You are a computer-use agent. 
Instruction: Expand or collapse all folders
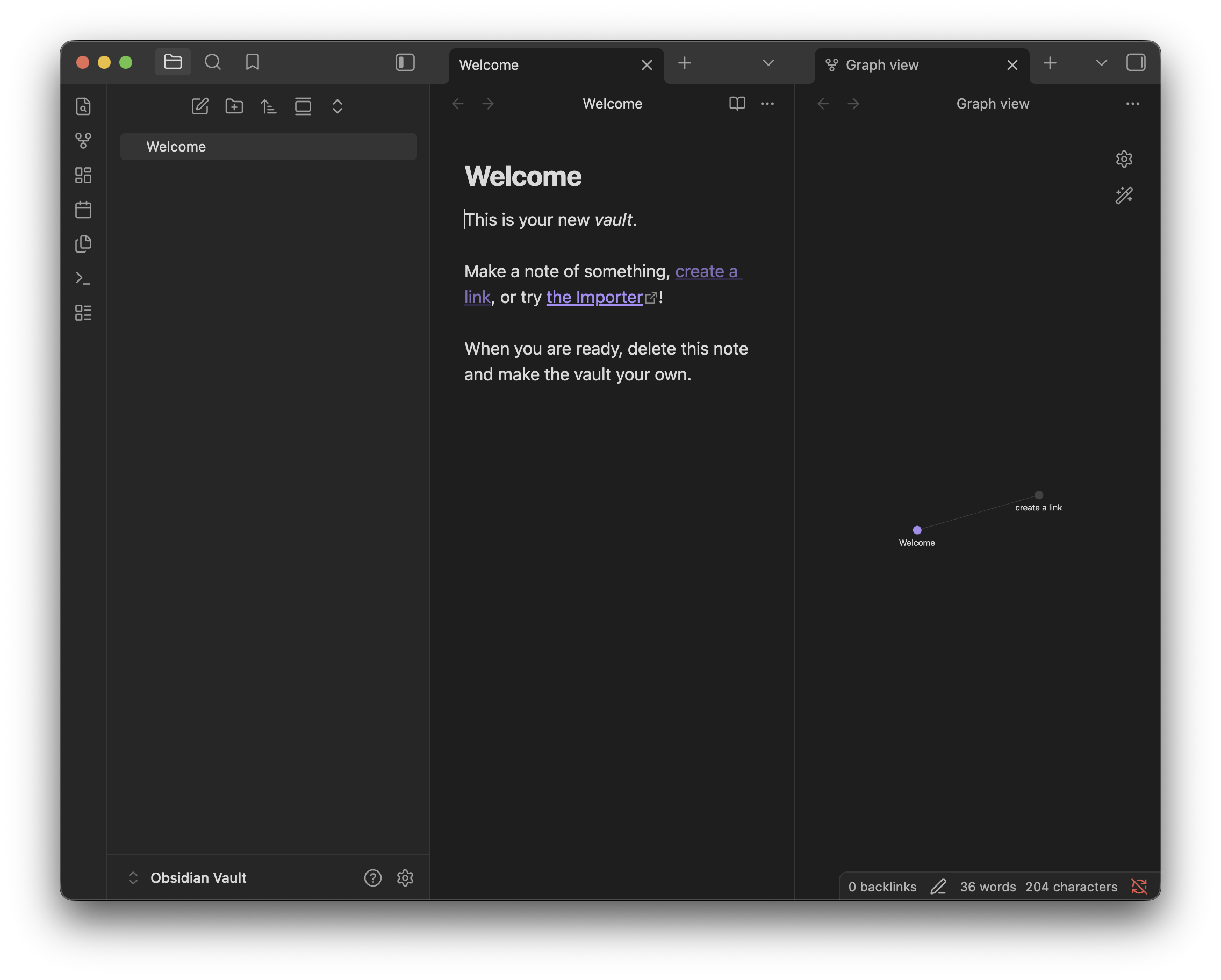click(x=337, y=106)
